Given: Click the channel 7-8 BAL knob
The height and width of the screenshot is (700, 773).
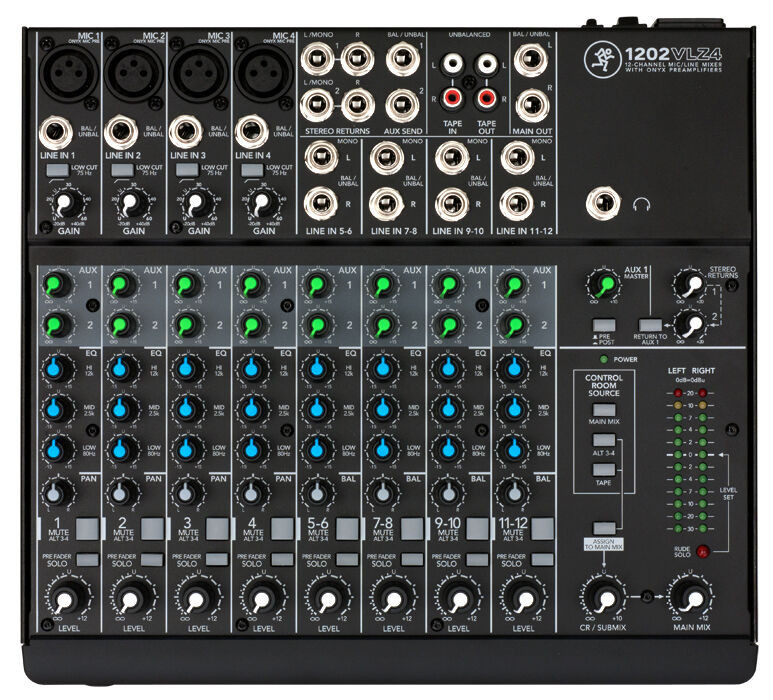Looking at the screenshot, I should pyautogui.click(x=382, y=492).
